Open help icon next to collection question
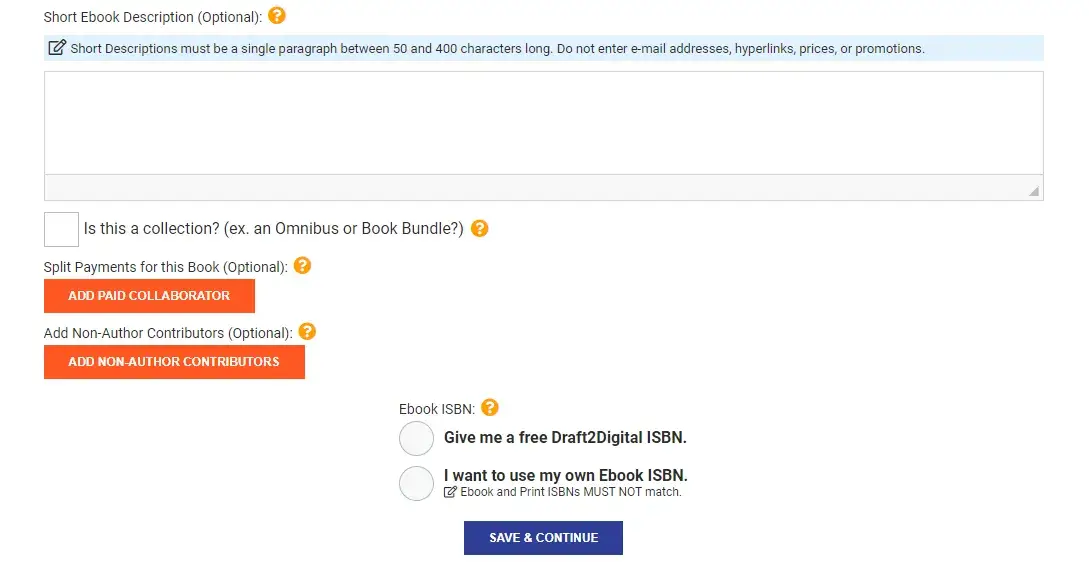 pos(480,228)
